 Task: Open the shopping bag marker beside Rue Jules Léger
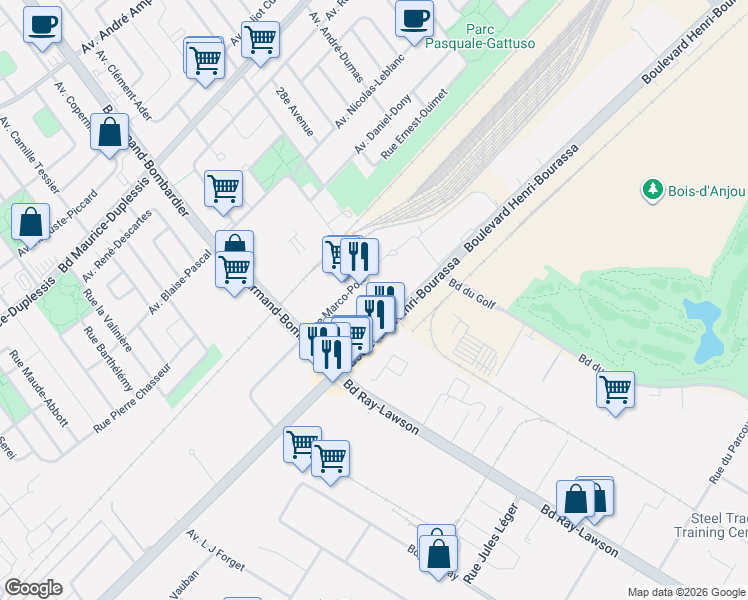click(x=439, y=555)
